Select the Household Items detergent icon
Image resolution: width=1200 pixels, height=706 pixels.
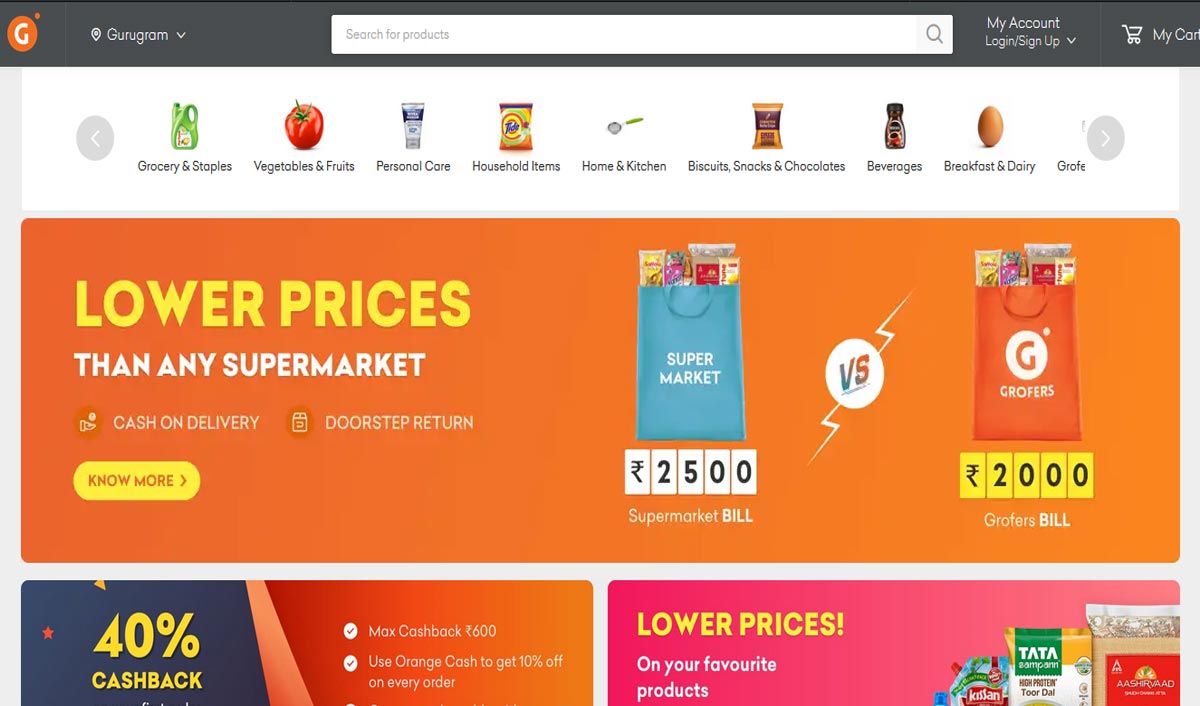point(516,127)
